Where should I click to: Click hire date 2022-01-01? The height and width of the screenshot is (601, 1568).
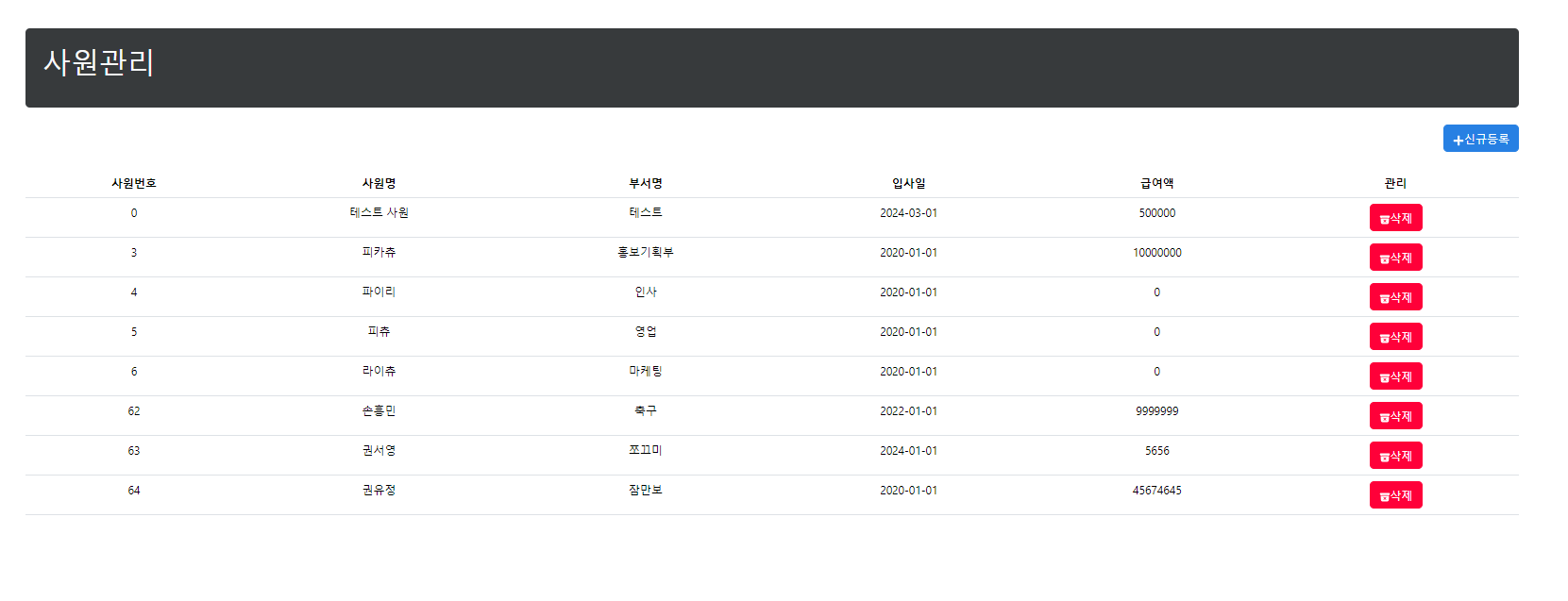[909, 411]
